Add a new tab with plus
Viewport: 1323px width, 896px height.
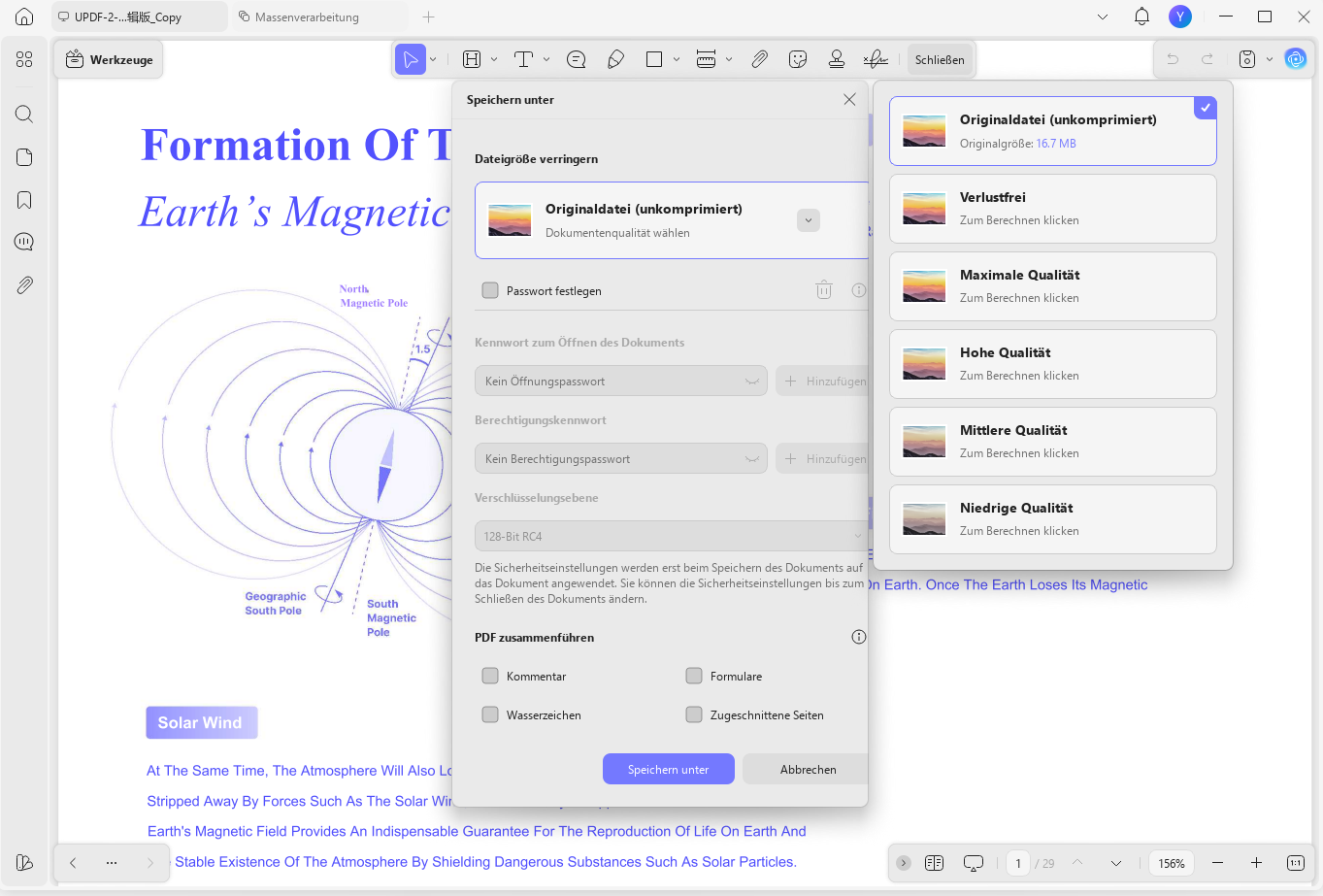point(428,17)
